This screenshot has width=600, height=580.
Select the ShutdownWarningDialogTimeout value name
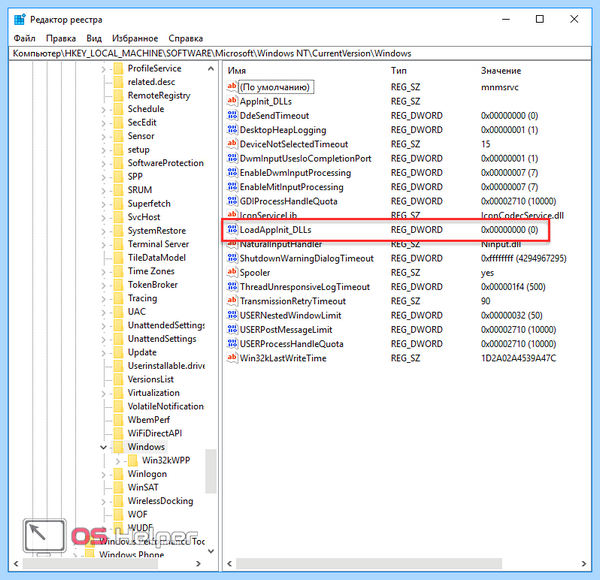pos(307,258)
